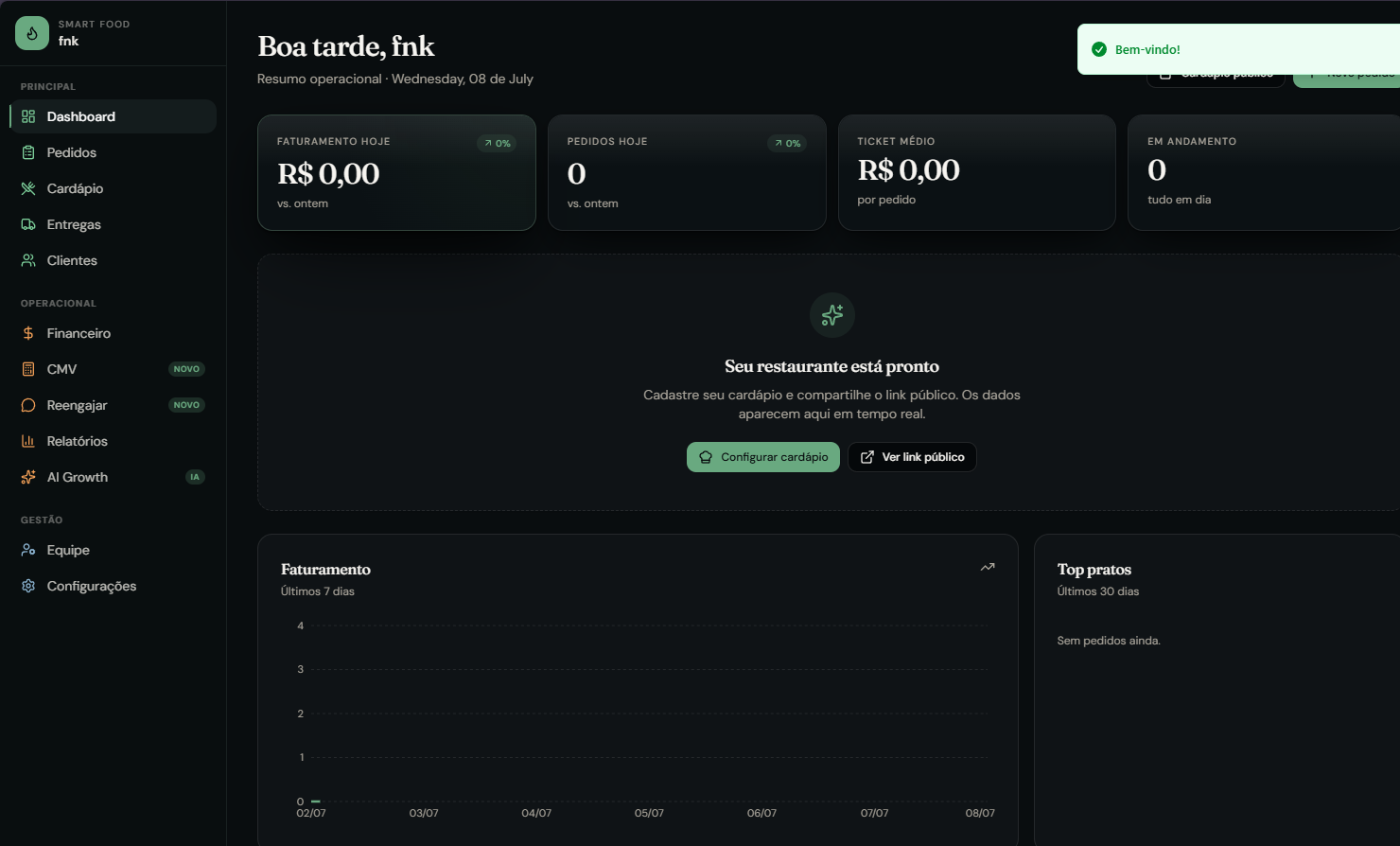Click the 05/07 date label on chart
Viewport: 1400px width, 846px height.
[x=649, y=813]
